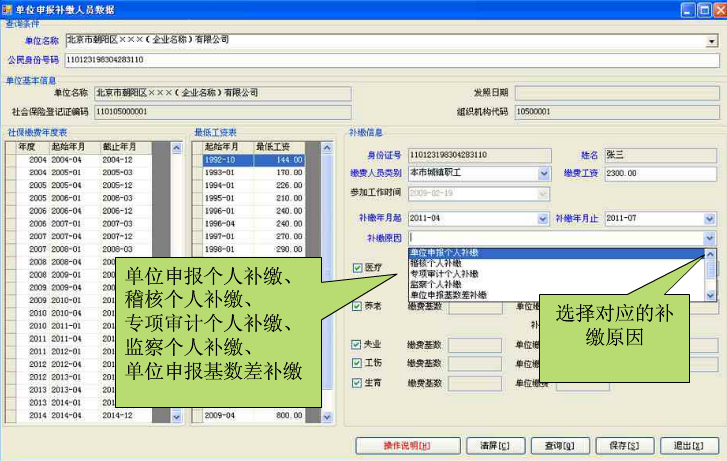Click the 失业 缴费基数 field
Image resolution: width=727 pixels, height=461 pixels.
[475, 346]
